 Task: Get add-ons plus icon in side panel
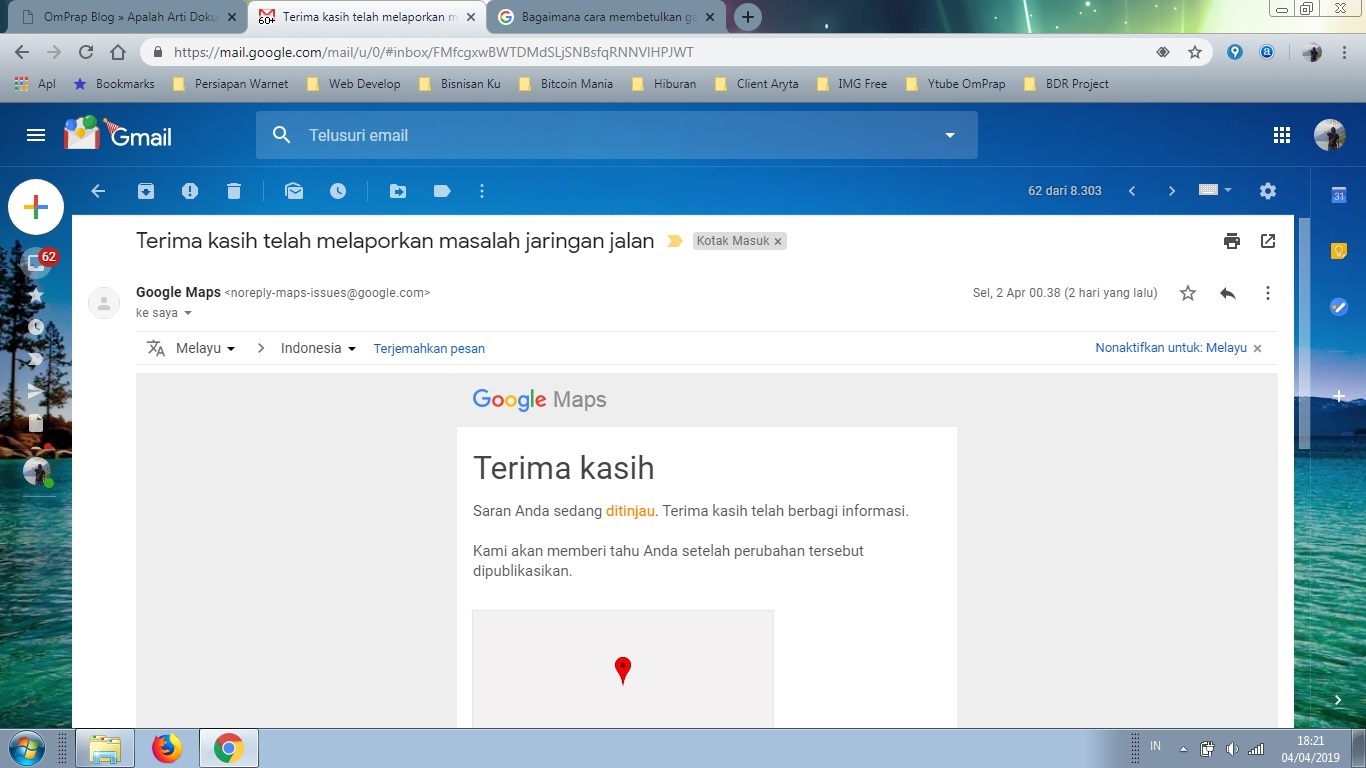tap(1339, 397)
